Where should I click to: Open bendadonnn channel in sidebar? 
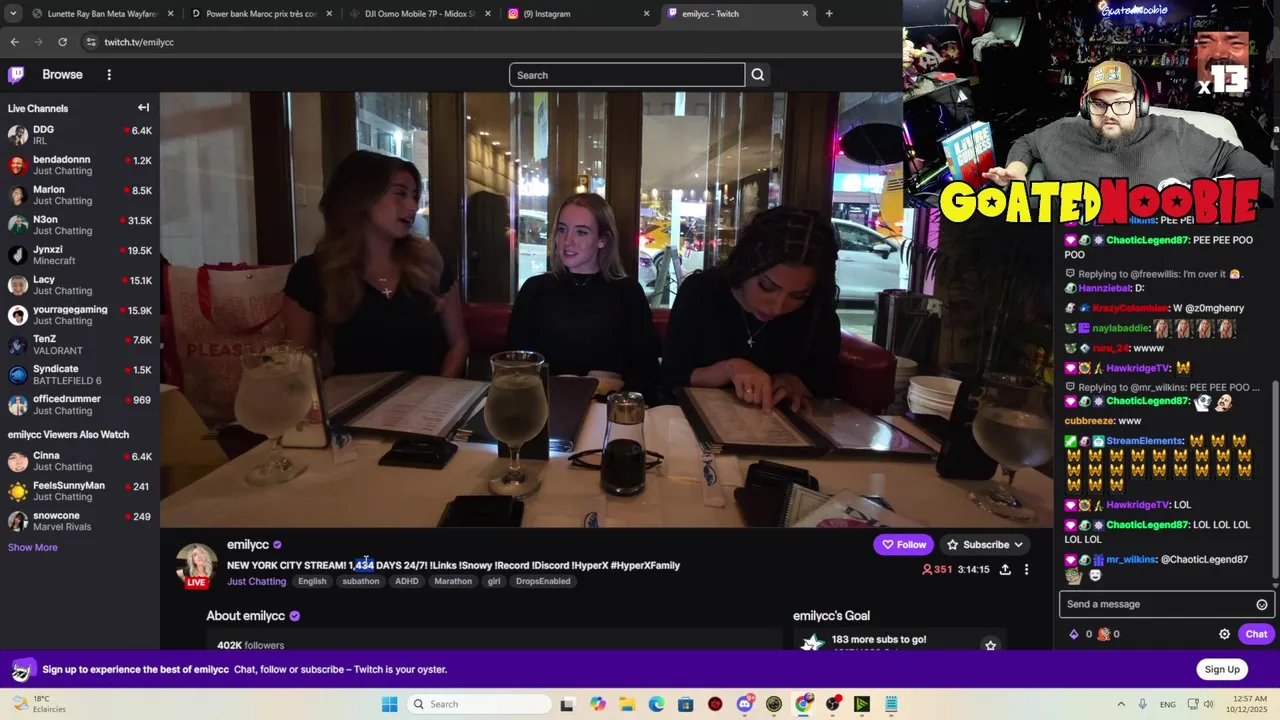point(80,165)
